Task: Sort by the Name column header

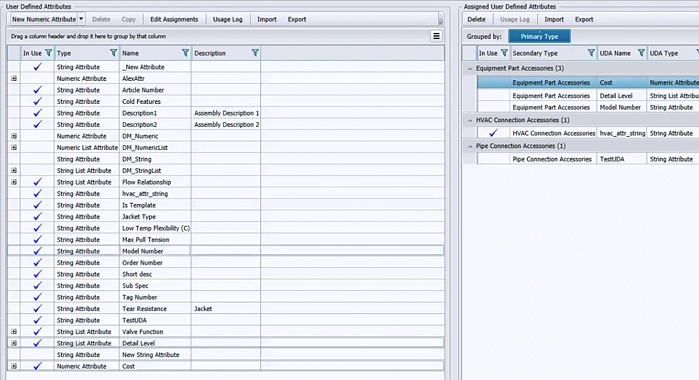Action: (x=130, y=53)
